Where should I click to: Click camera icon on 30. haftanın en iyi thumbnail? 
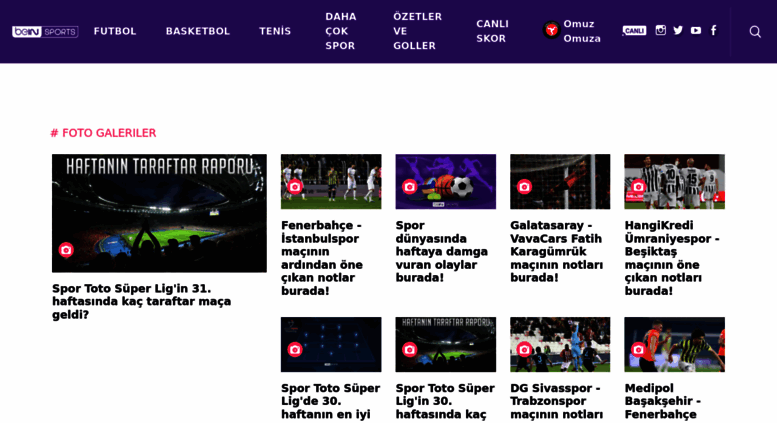[295, 350]
